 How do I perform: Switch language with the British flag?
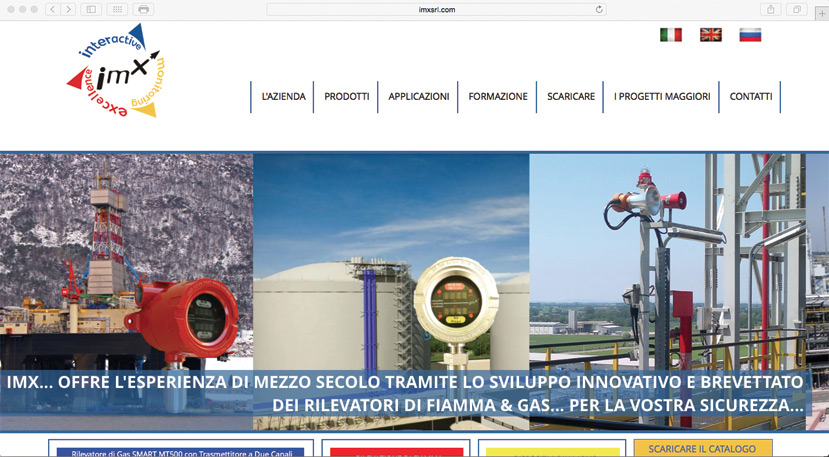710,35
